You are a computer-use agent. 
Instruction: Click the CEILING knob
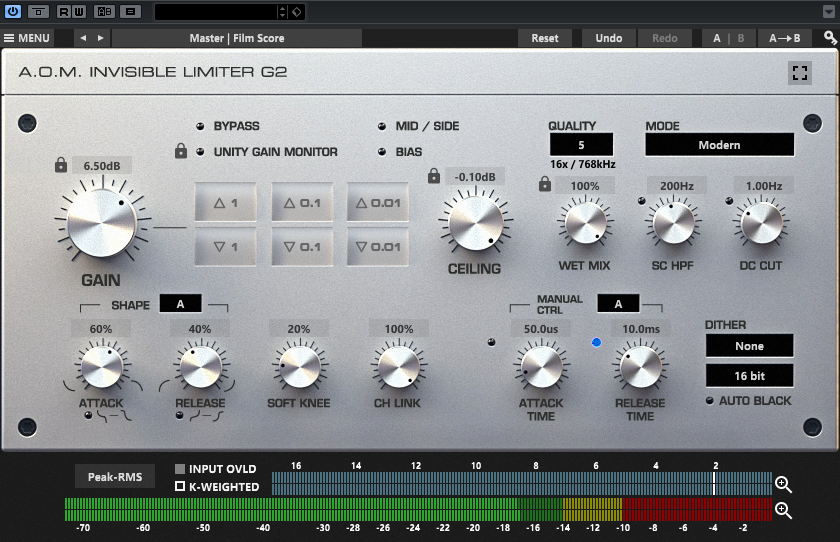click(476, 223)
